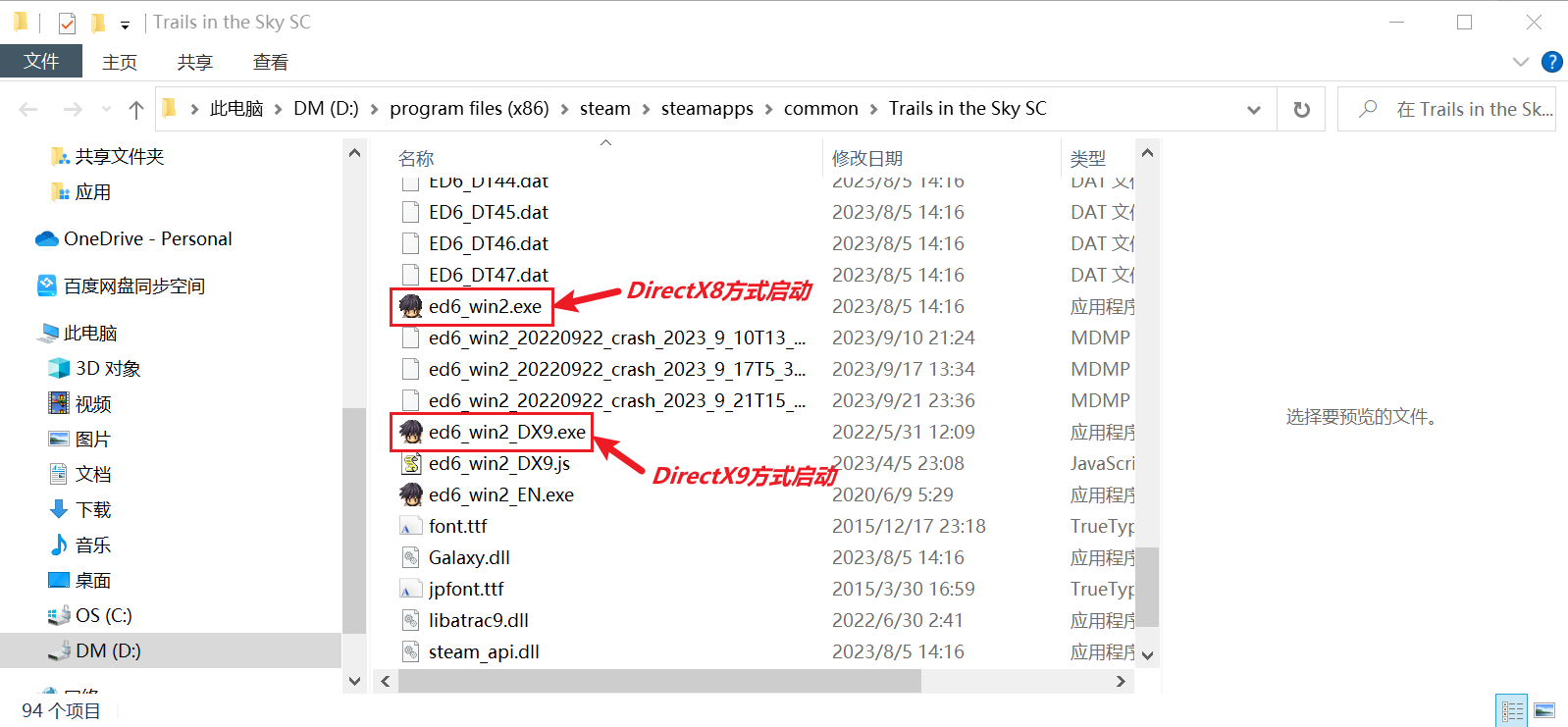Switch to large icons view in the status bar

click(x=1544, y=710)
